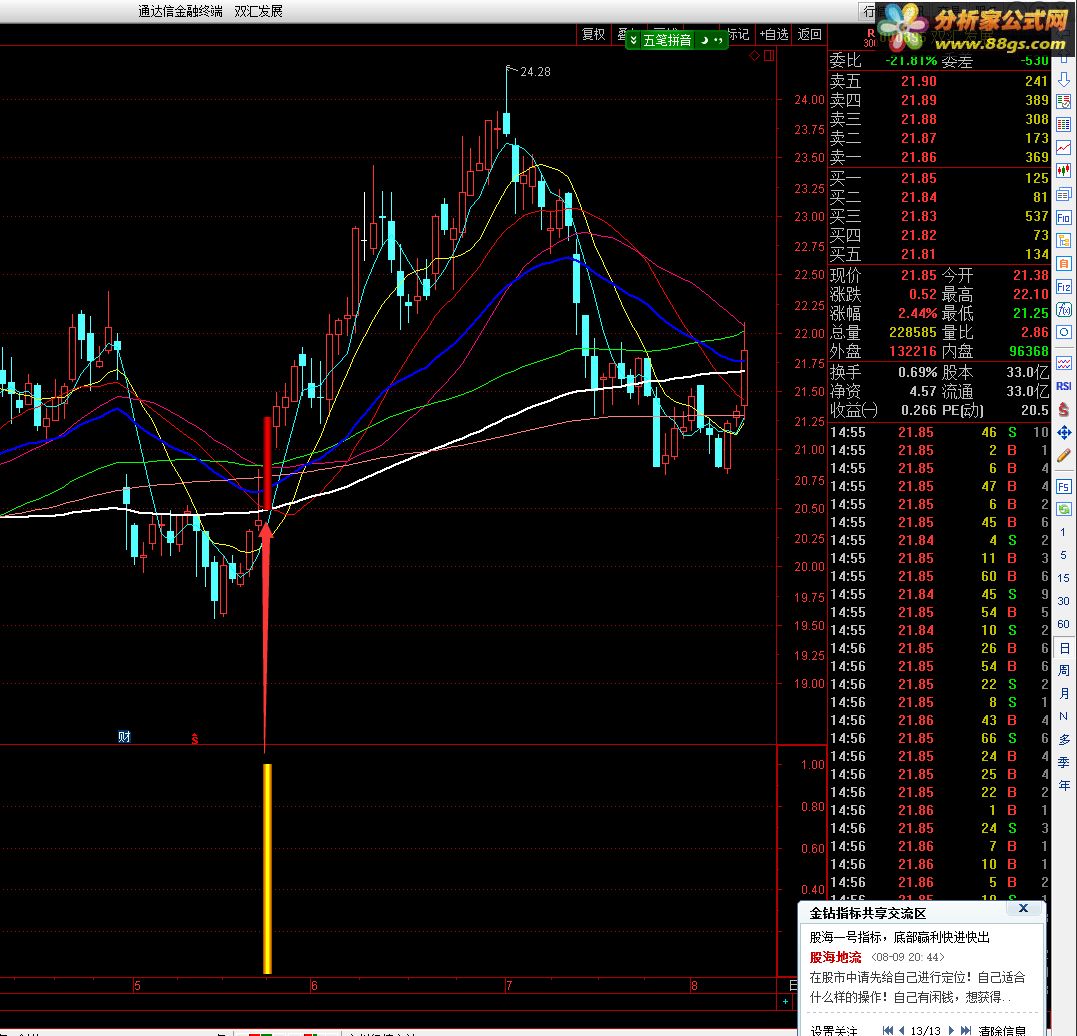Switch to 15-minute period
Viewport: 1077px width, 1036px height.
coord(1063,578)
